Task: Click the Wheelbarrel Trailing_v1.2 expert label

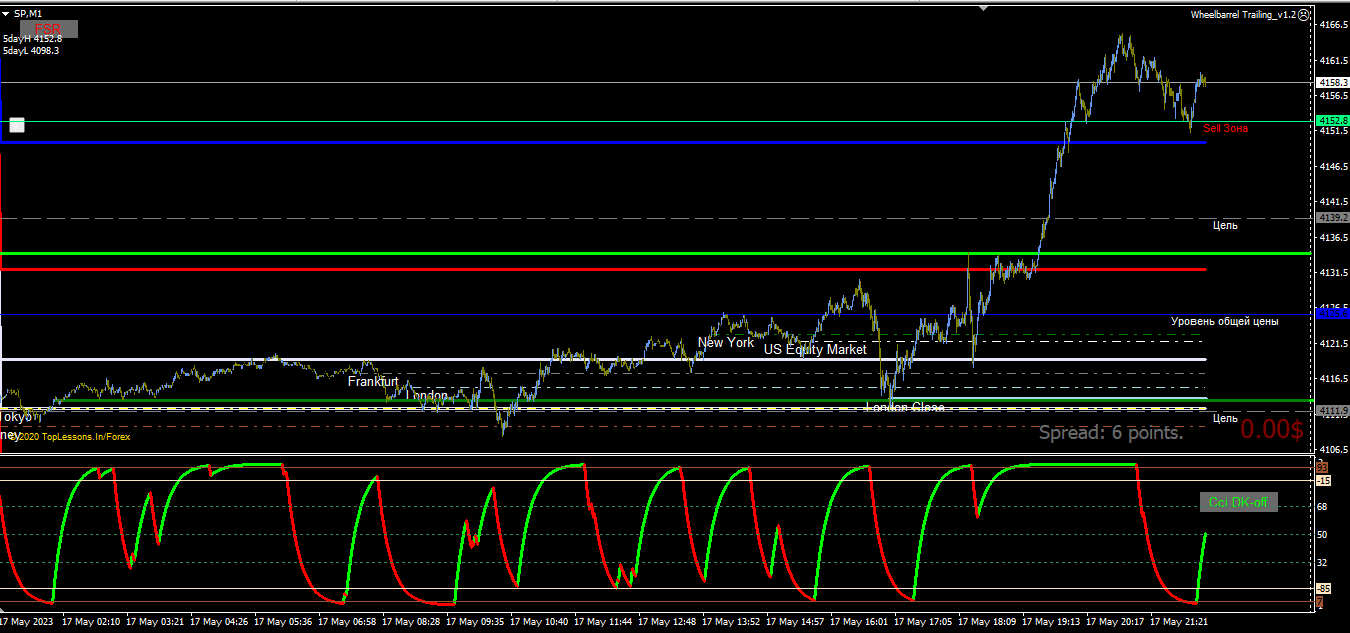Action: click(x=1243, y=15)
